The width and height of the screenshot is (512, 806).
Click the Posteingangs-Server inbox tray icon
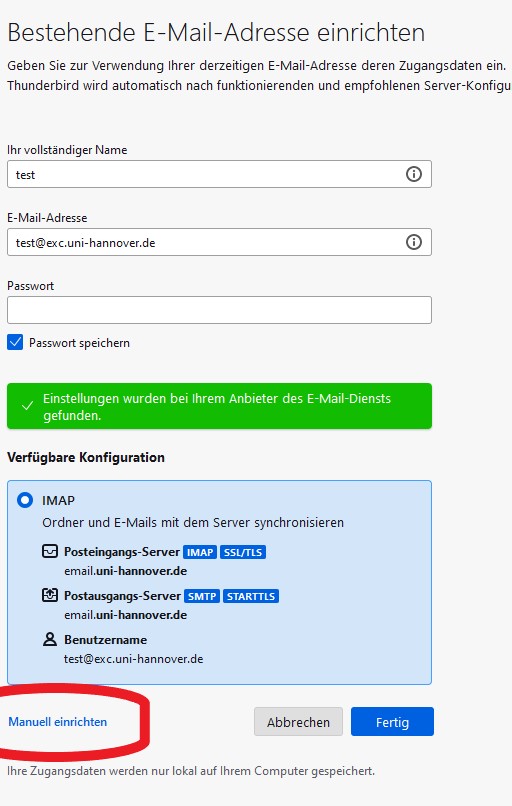click(x=49, y=552)
